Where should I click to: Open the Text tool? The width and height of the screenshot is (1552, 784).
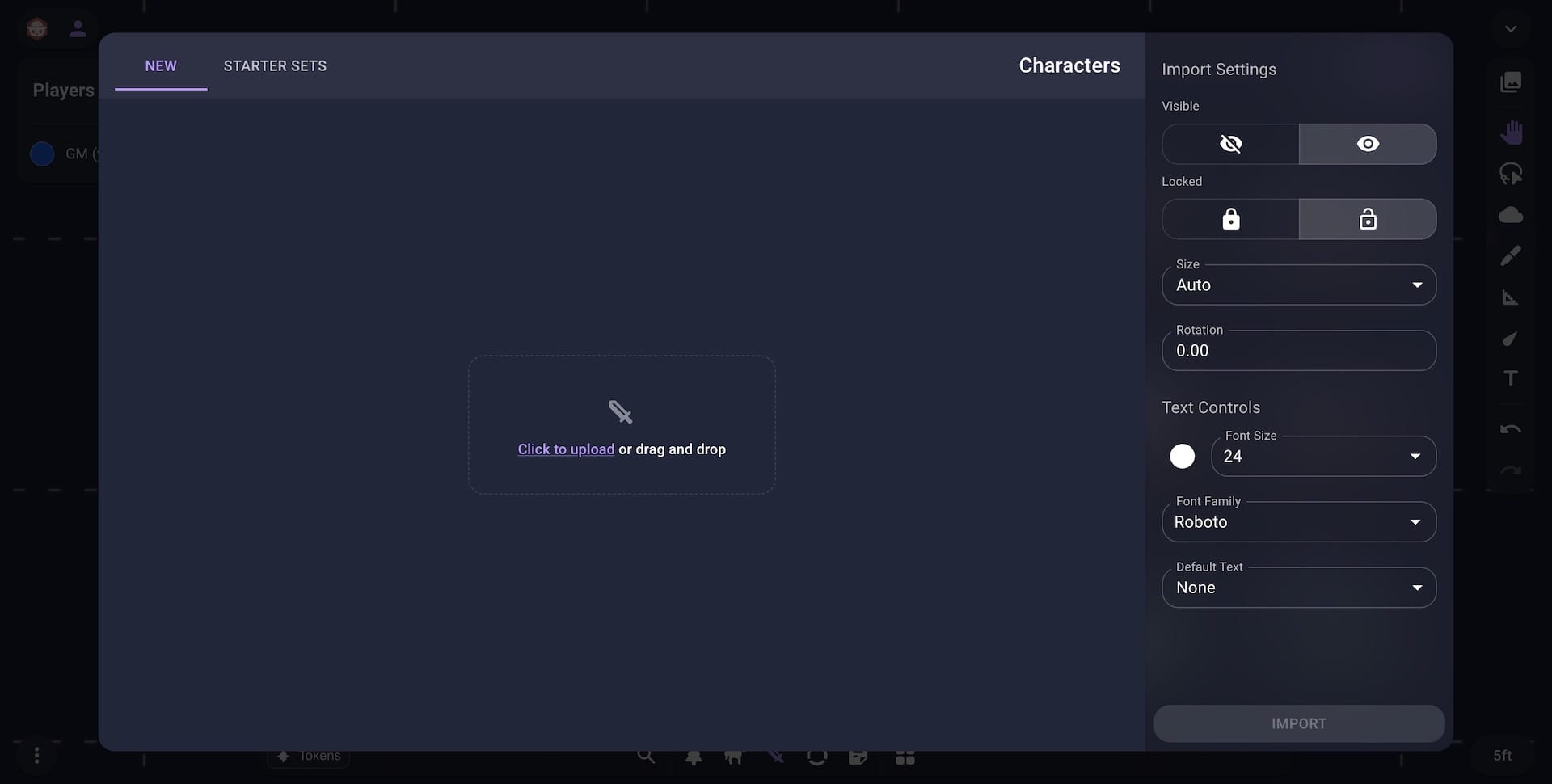(1512, 377)
